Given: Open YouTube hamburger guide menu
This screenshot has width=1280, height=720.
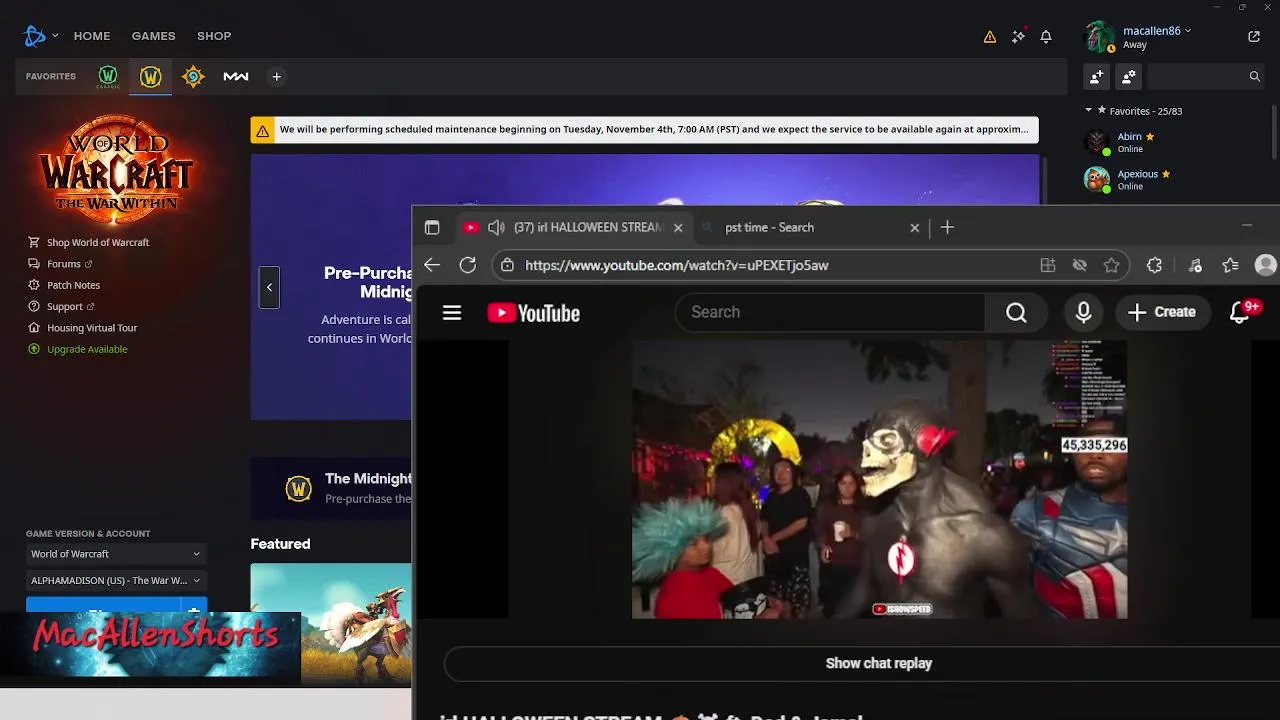Looking at the screenshot, I should pyautogui.click(x=452, y=313).
